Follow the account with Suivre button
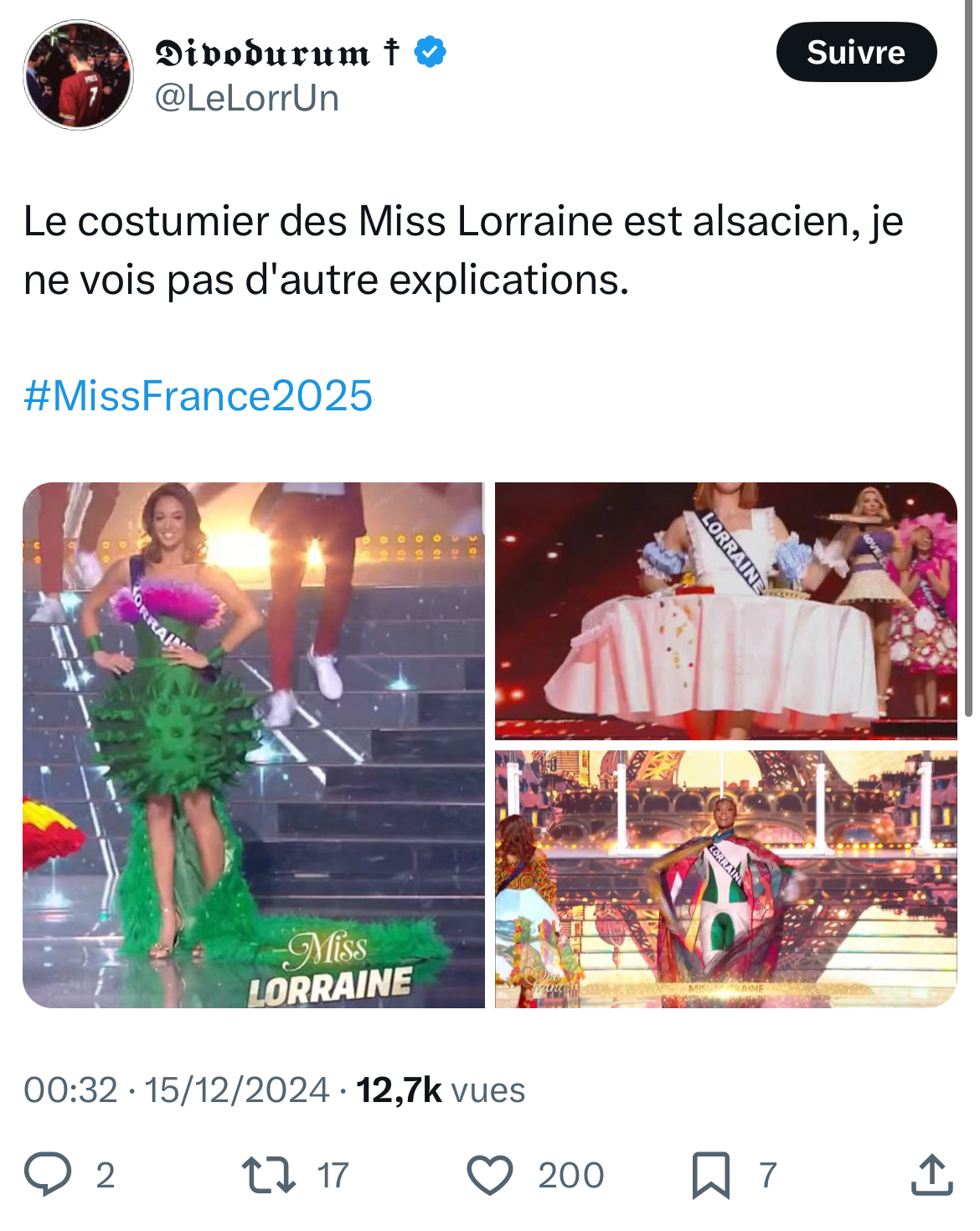 coord(856,52)
